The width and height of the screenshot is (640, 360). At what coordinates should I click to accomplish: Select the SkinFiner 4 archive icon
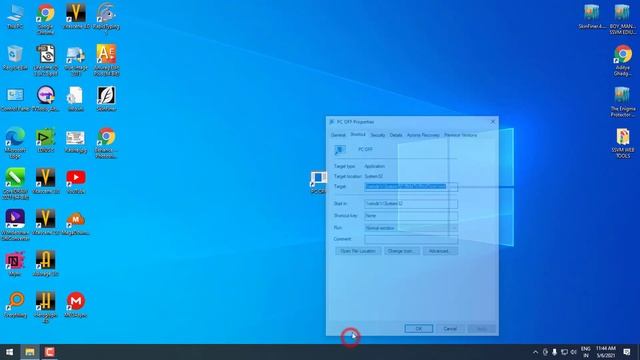click(592, 17)
